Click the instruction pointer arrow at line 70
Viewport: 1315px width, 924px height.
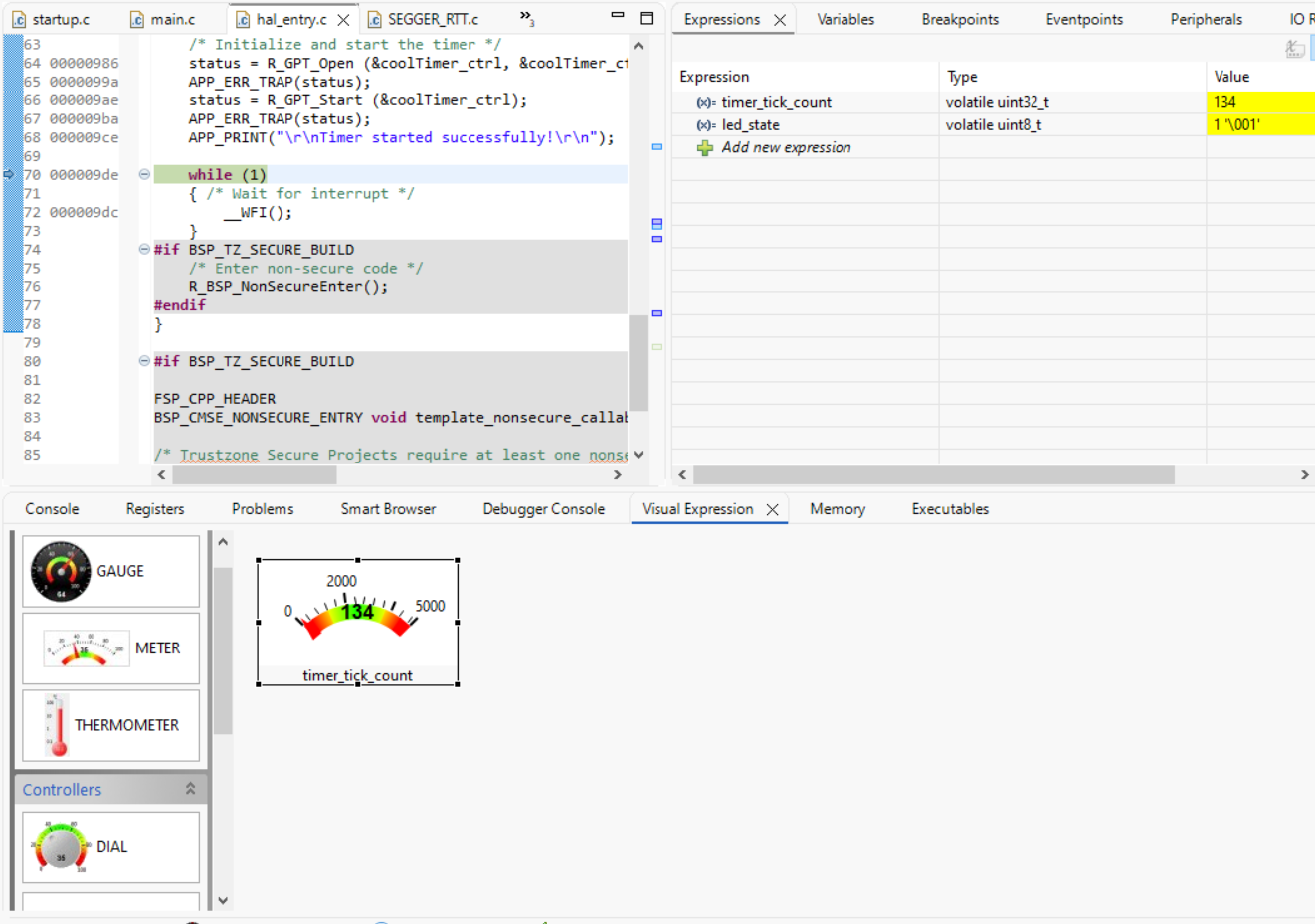[x=10, y=174]
